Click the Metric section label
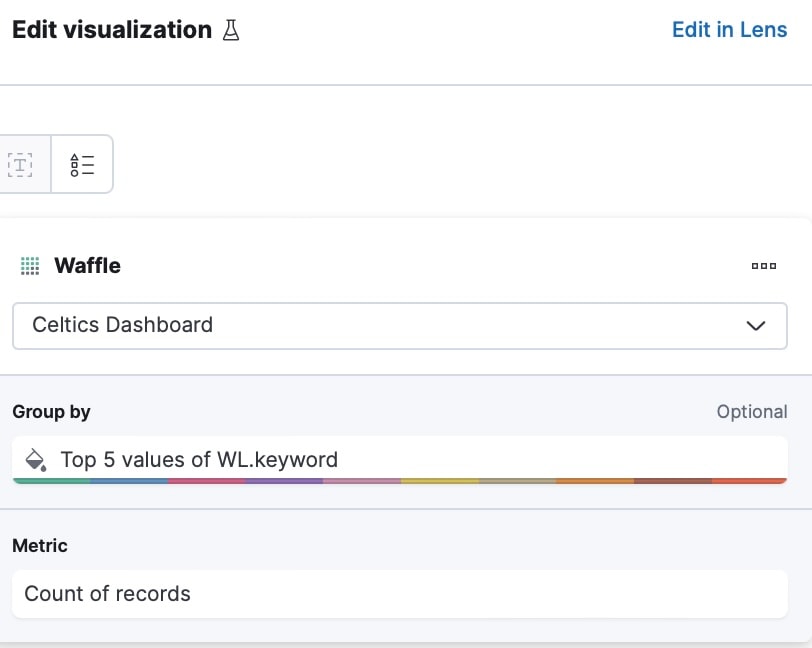812x648 pixels. click(x=40, y=546)
